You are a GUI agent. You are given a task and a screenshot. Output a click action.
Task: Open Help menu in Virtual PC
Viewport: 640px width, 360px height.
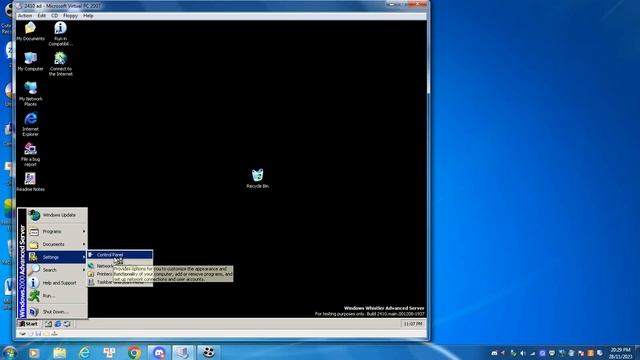coord(88,16)
